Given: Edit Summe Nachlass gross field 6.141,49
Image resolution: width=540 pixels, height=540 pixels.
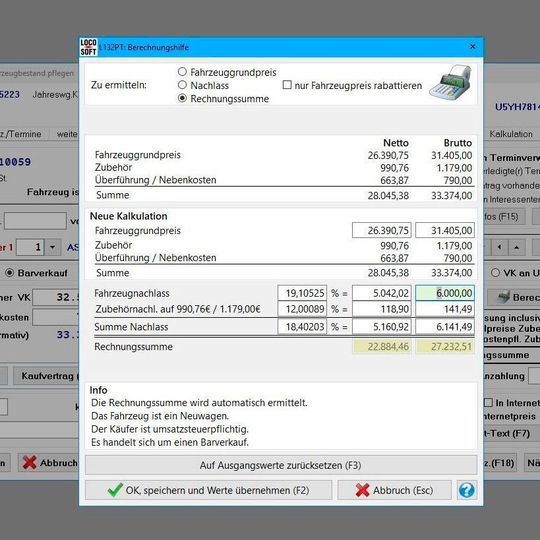Looking at the screenshot, I should (445, 326).
